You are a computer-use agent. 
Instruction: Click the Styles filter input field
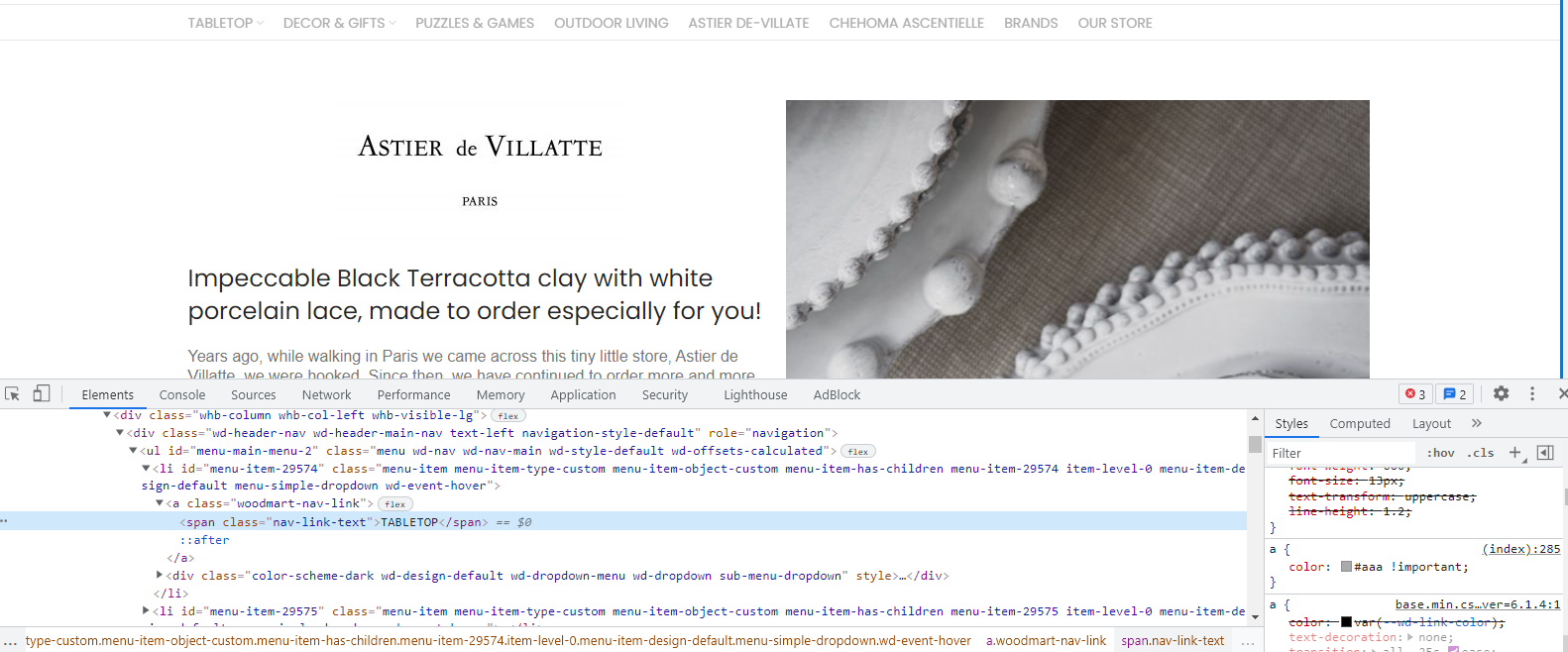(1343, 453)
